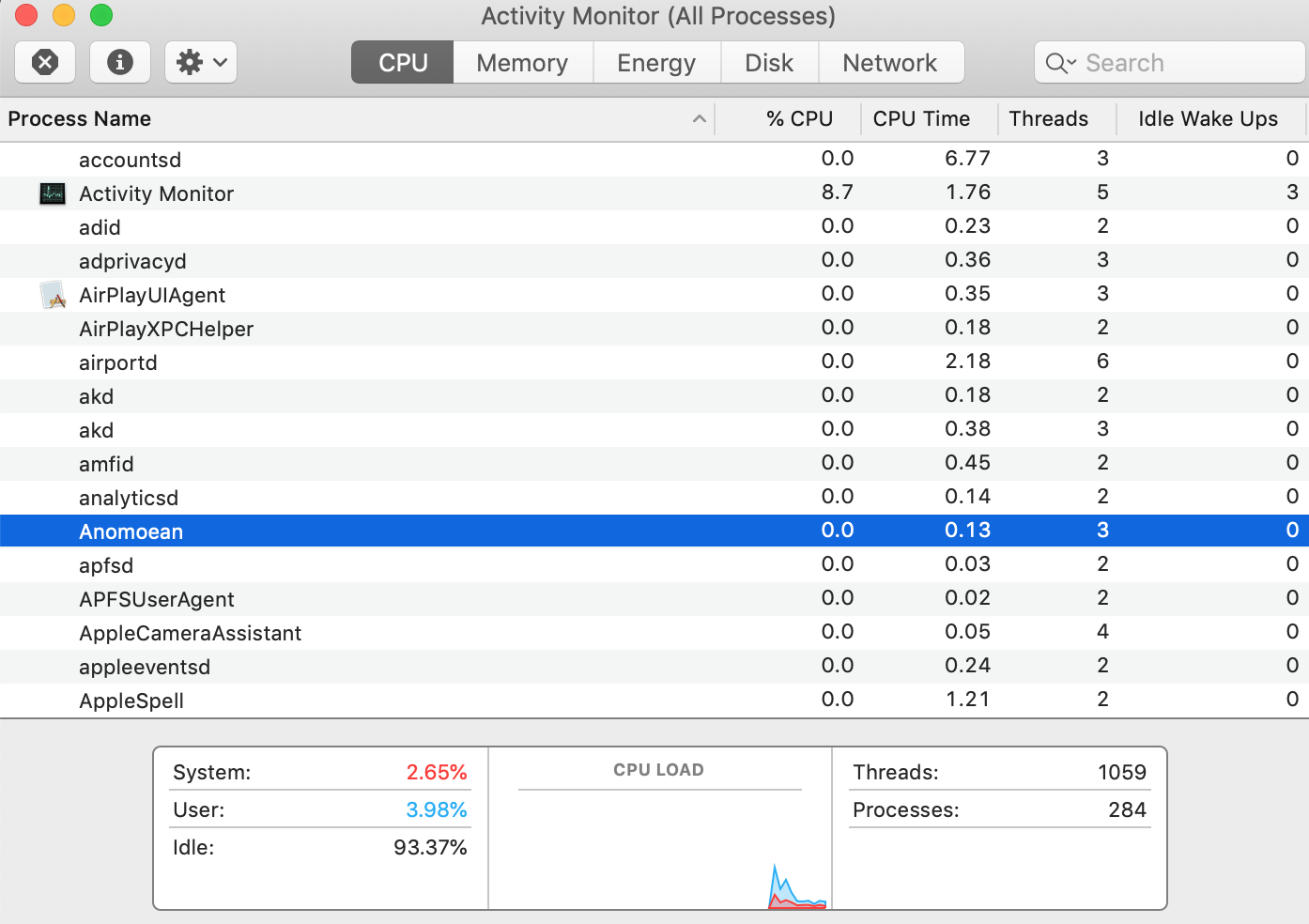The image size is (1309, 924).
Task: Click the User 3.98% value
Action: point(437,809)
